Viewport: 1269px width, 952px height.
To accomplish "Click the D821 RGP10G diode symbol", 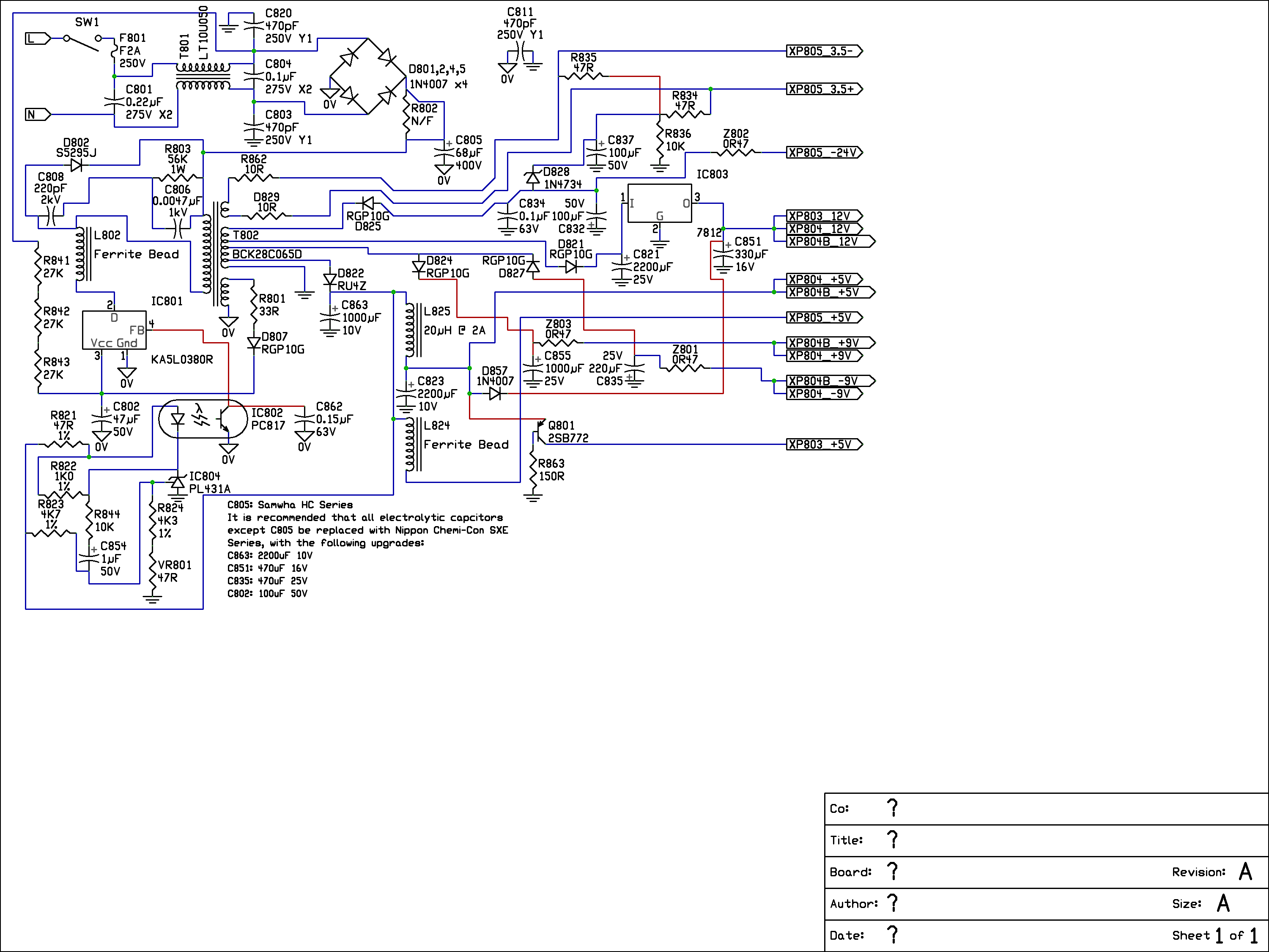I will pyautogui.click(x=571, y=267).
